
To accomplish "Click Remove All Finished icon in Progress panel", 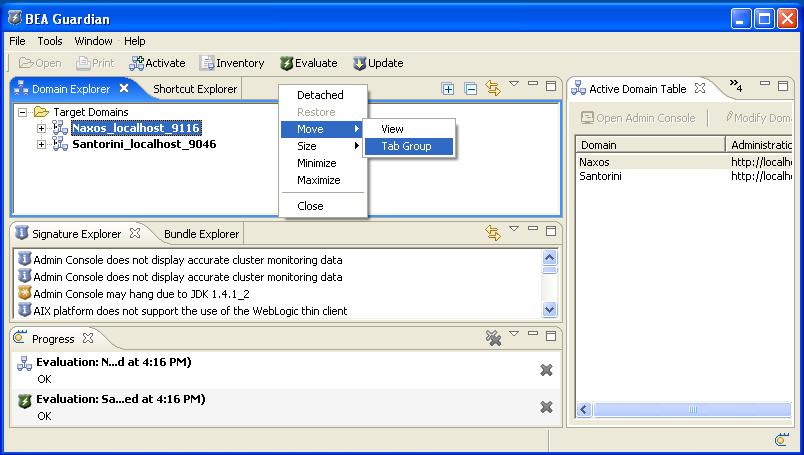I will coord(493,338).
